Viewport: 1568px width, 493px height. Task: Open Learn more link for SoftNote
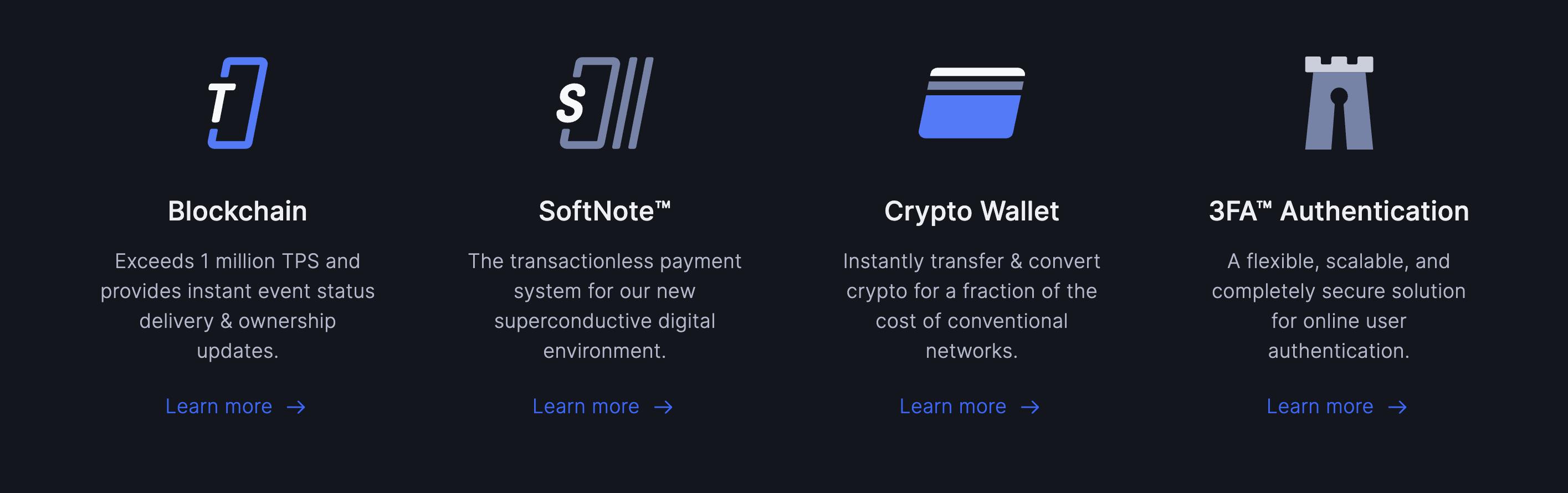pyautogui.click(x=603, y=406)
